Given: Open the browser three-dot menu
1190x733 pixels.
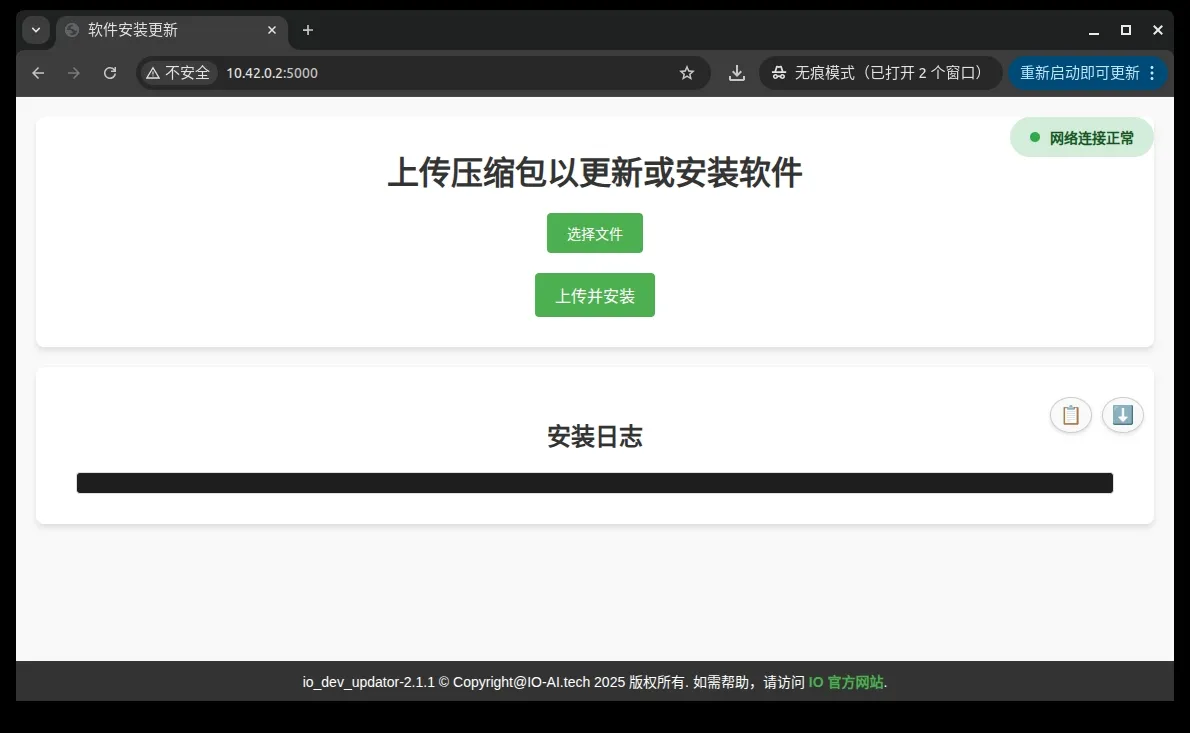Looking at the screenshot, I should [x=1152, y=73].
